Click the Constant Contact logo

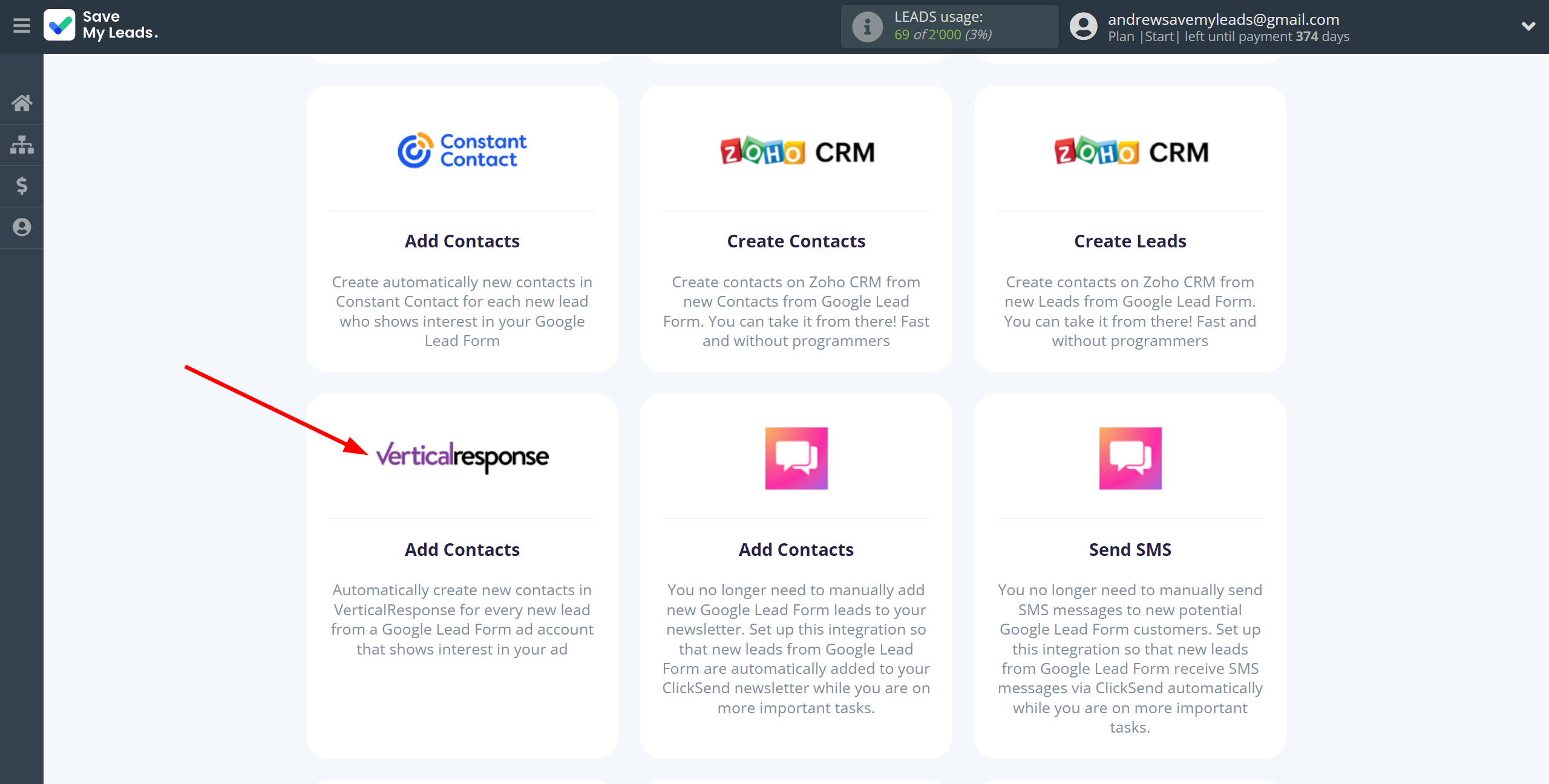pyautogui.click(x=462, y=151)
